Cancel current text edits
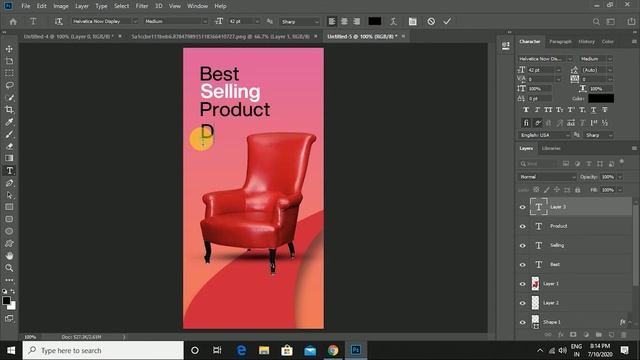 pos(431,21)
